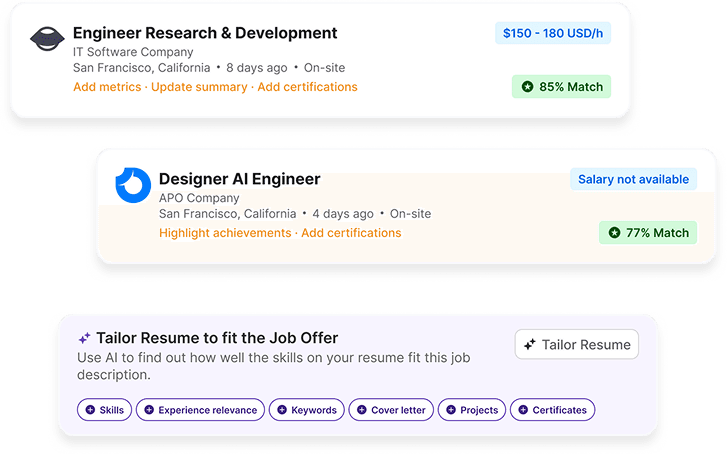Click the $150 - 180 USD/h salary badge
The width and height of the screenshot is (727, 454).
tap(552, 33)
